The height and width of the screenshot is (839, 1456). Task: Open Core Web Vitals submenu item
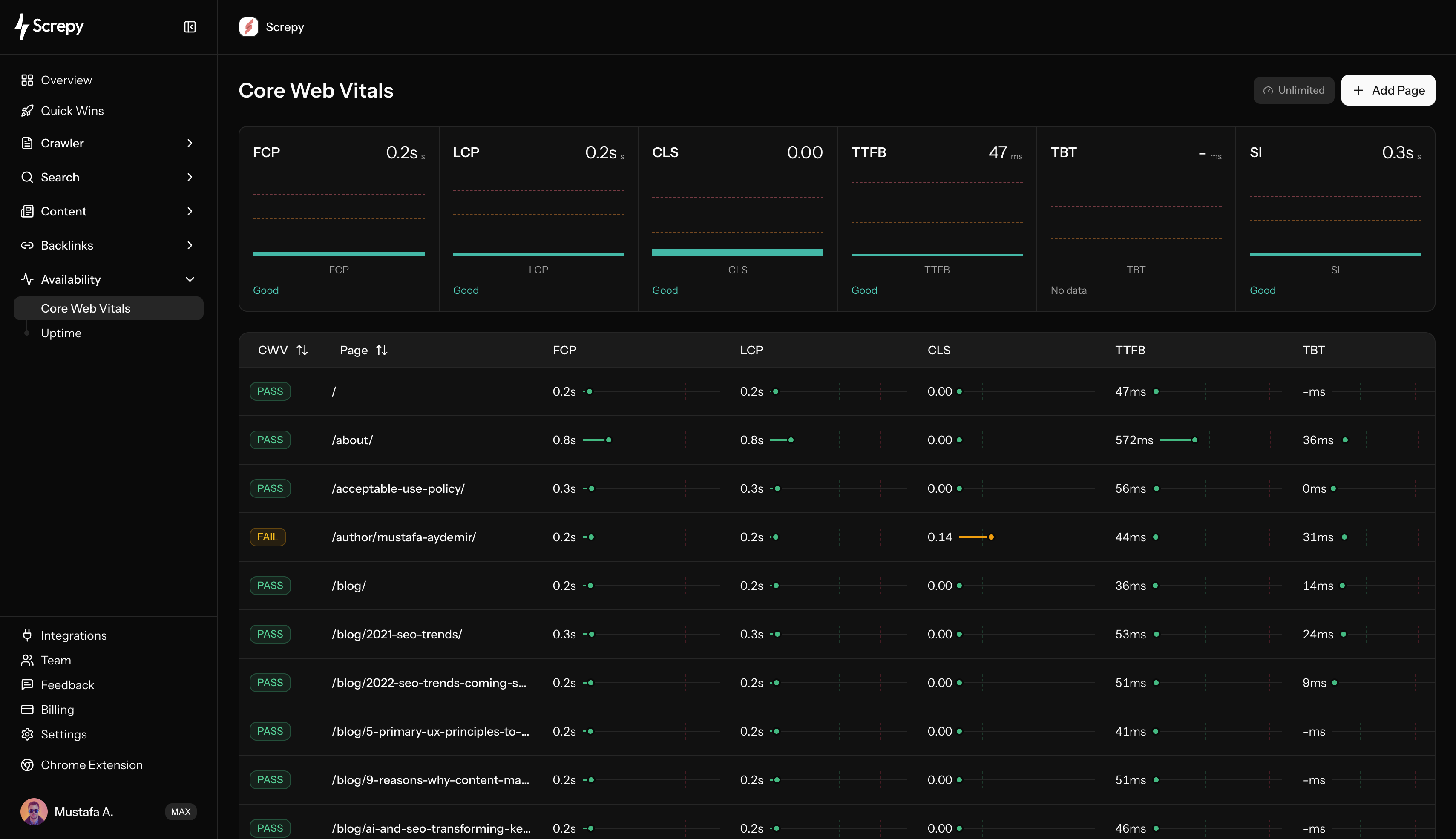[108, 308]
